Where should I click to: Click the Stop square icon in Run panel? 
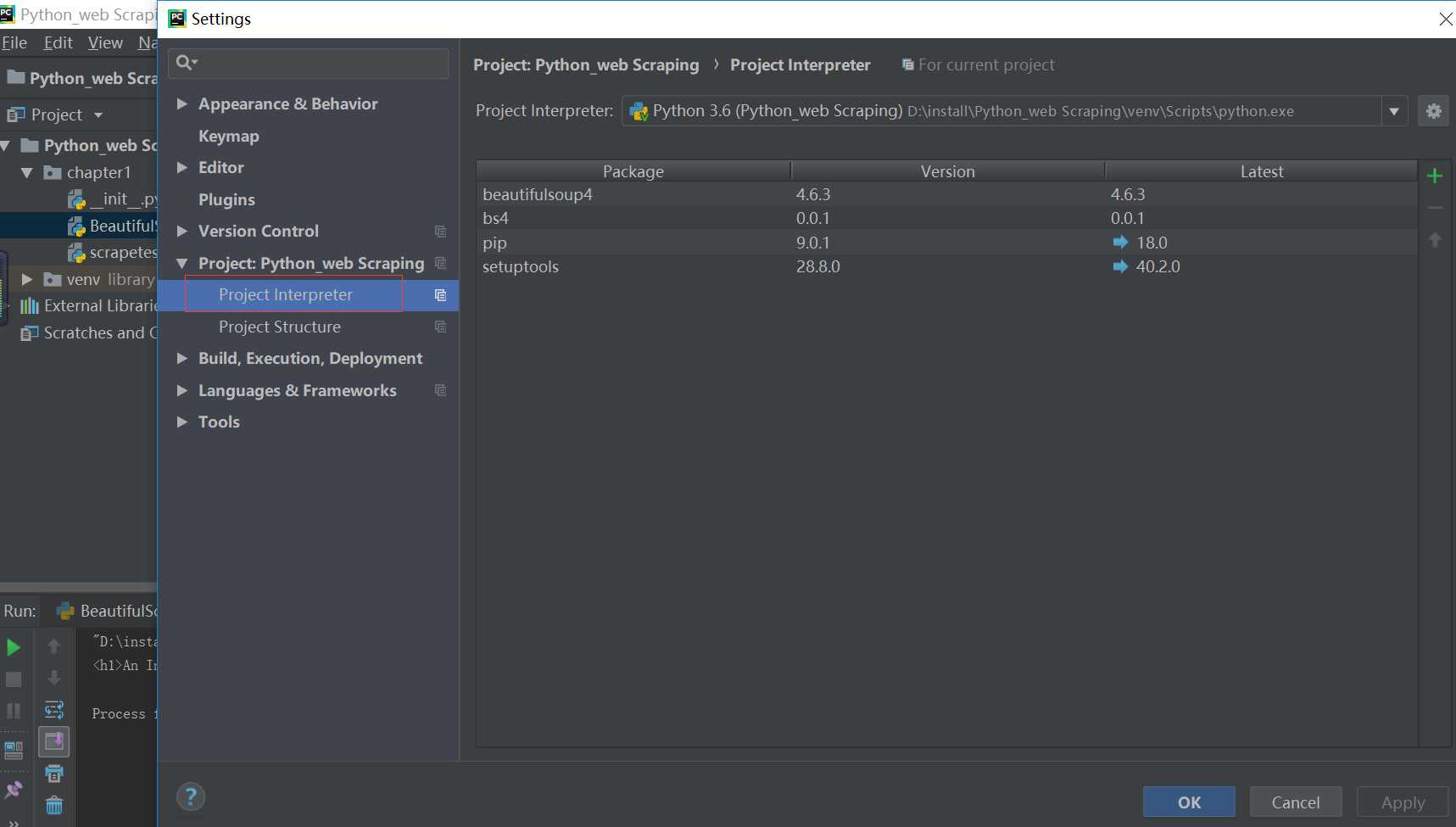[14, 679]
